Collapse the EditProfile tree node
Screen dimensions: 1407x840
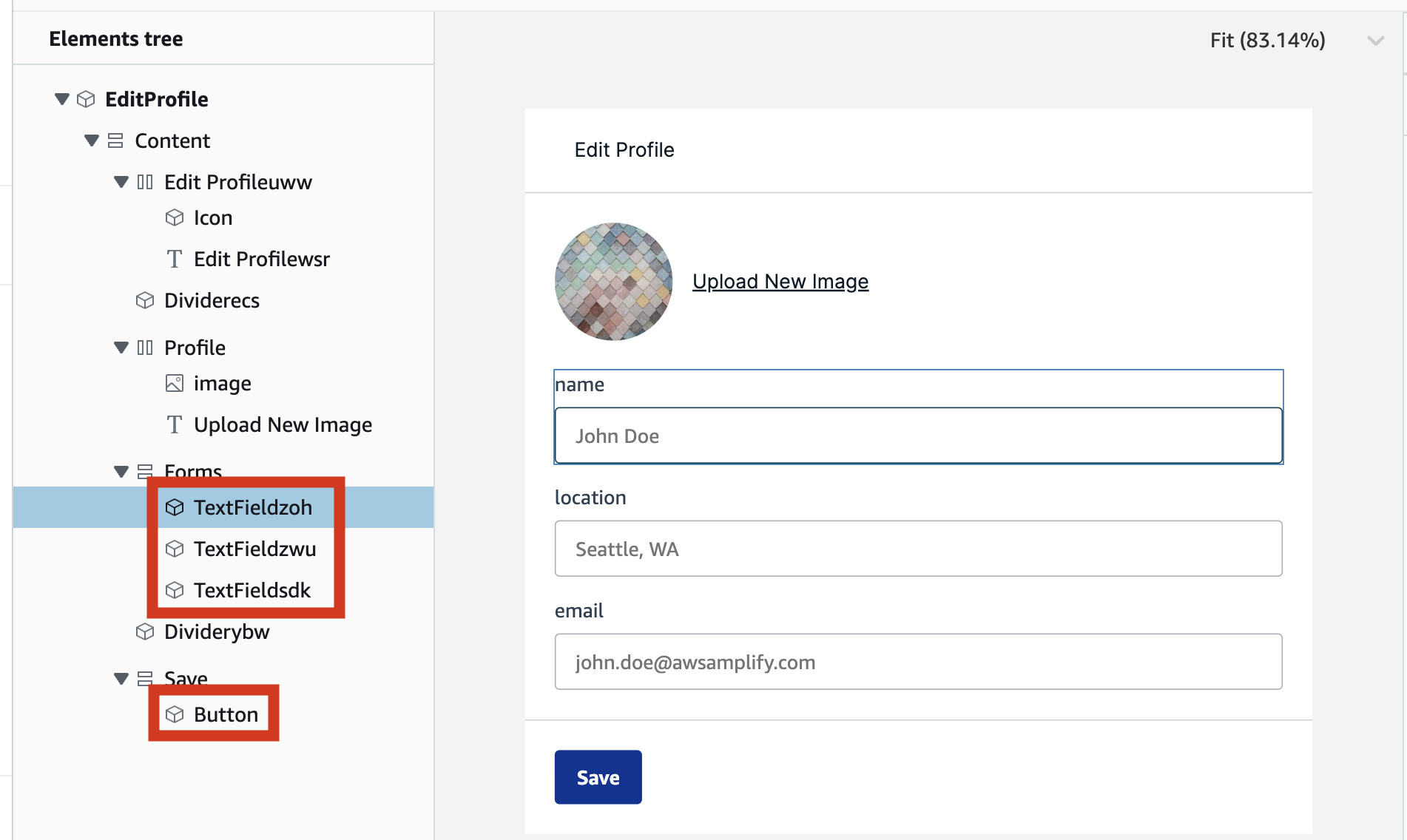coord(62,98)
